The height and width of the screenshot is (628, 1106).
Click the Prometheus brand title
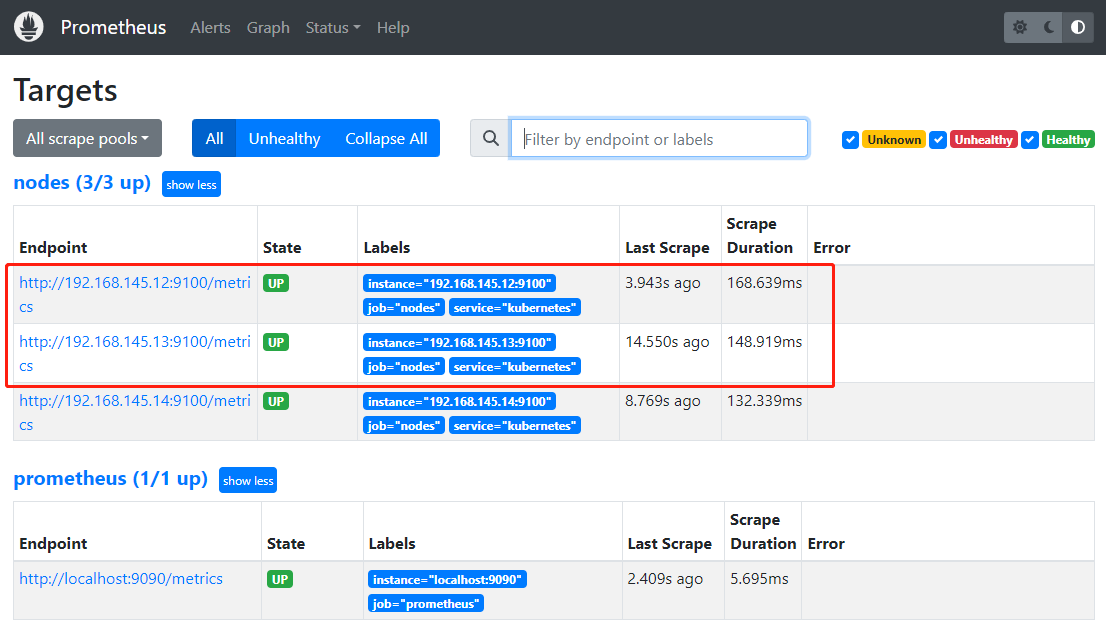pyautogui.click(x=114, y=28)
